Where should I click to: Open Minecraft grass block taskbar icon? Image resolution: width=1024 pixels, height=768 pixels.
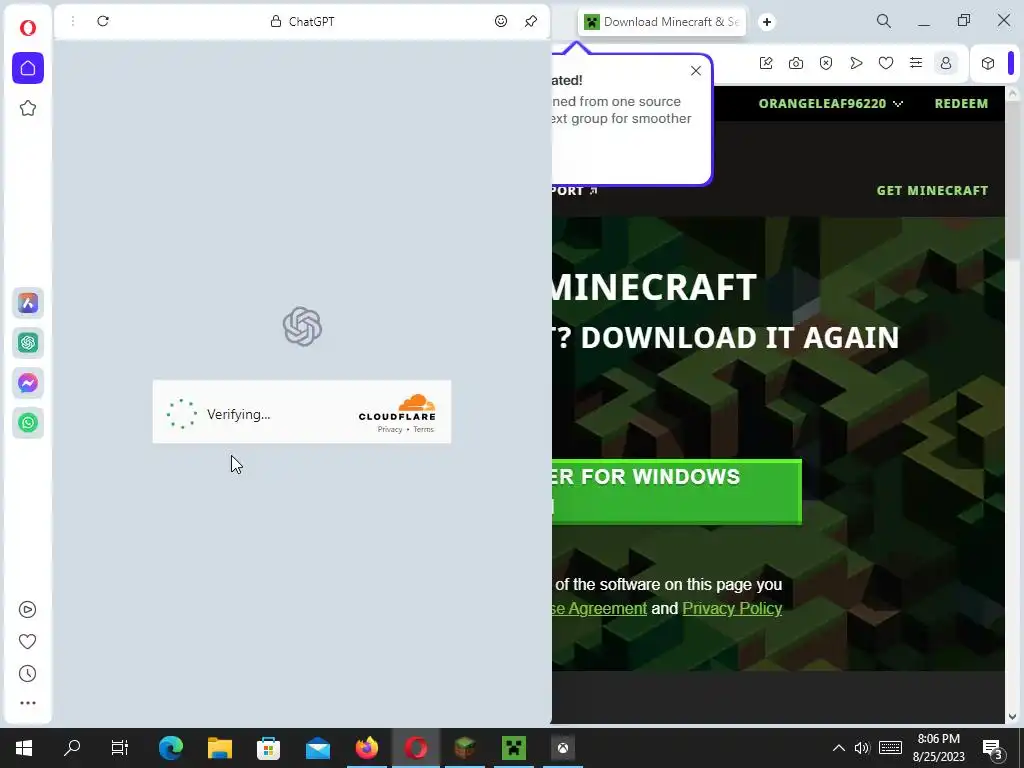tap(465, 748)
